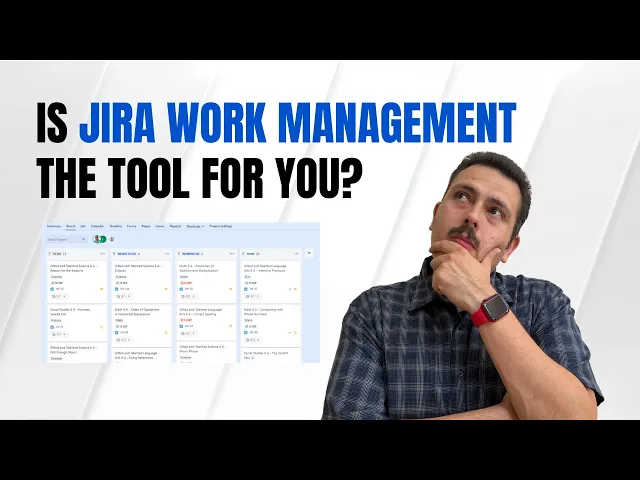The width and height of the screenshot is (640, 480).
Task: Expand subtasks on Properties of Addition card
Action: click(x=188, y=296)
